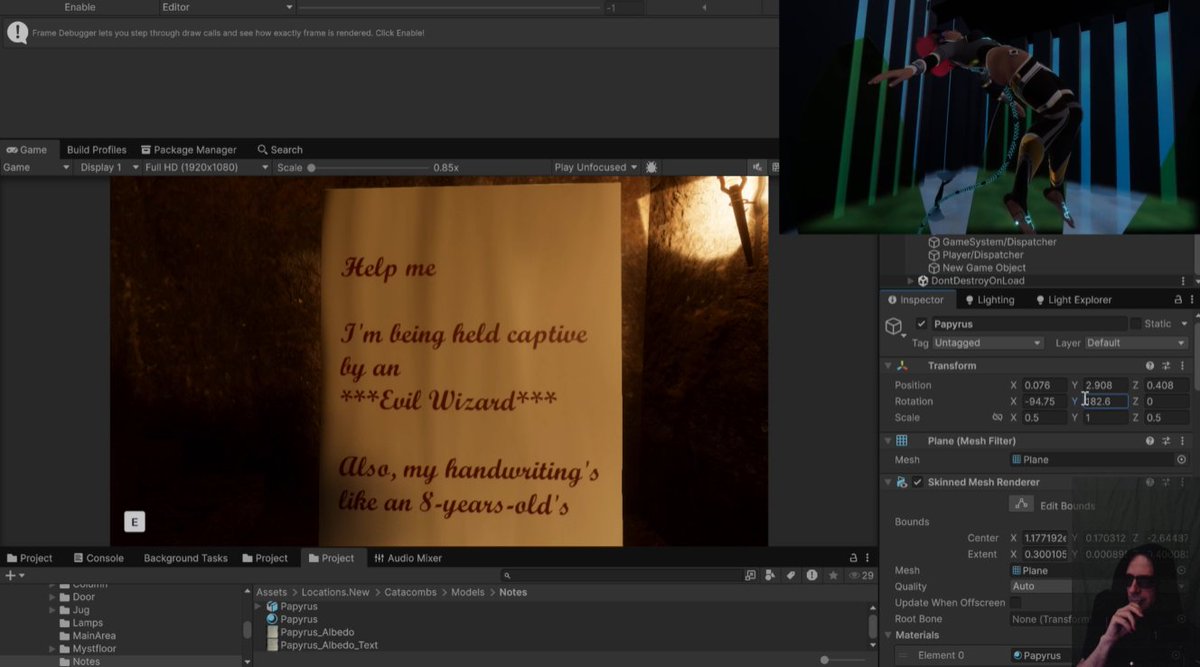The height and width of the screenshot is (667, 1200).
Task: Open the Audio Mixer tab
Action: 407,558
